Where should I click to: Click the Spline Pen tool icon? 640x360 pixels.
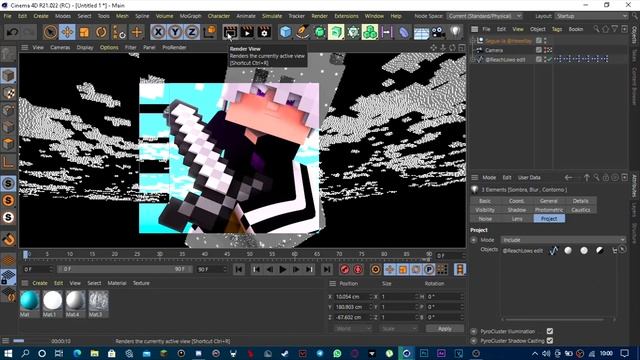click(302, 32)
